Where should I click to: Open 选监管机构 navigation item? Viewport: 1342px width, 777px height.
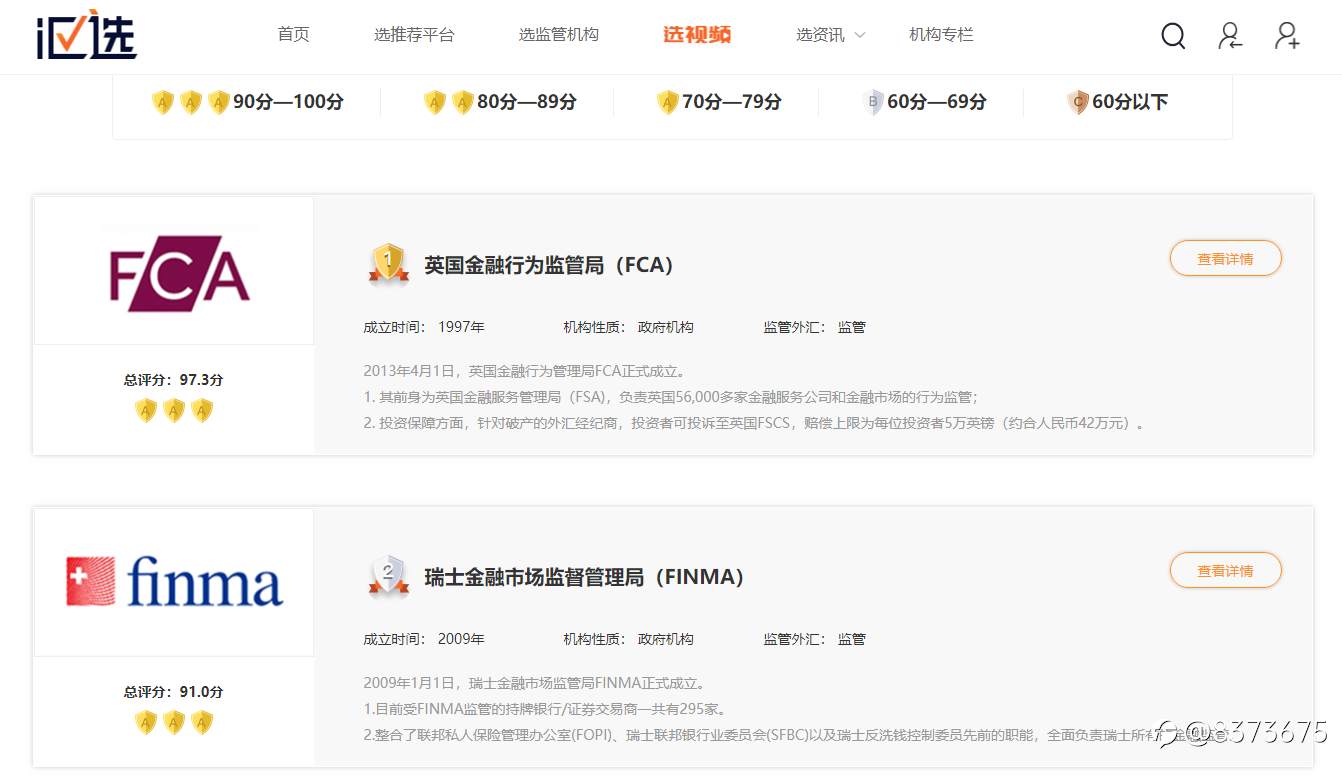pyautogui.click(x=558, y=35)
